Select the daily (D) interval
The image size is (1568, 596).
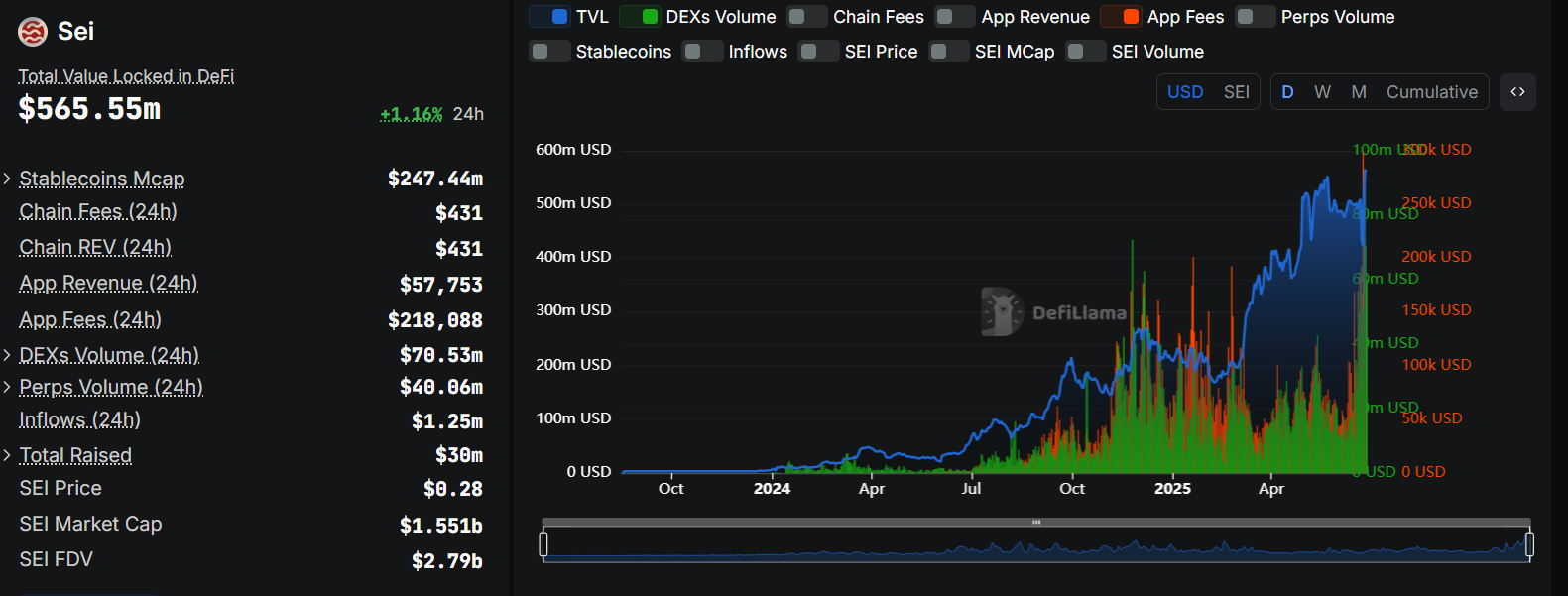pyautogui.click(x=1287, y=92)
